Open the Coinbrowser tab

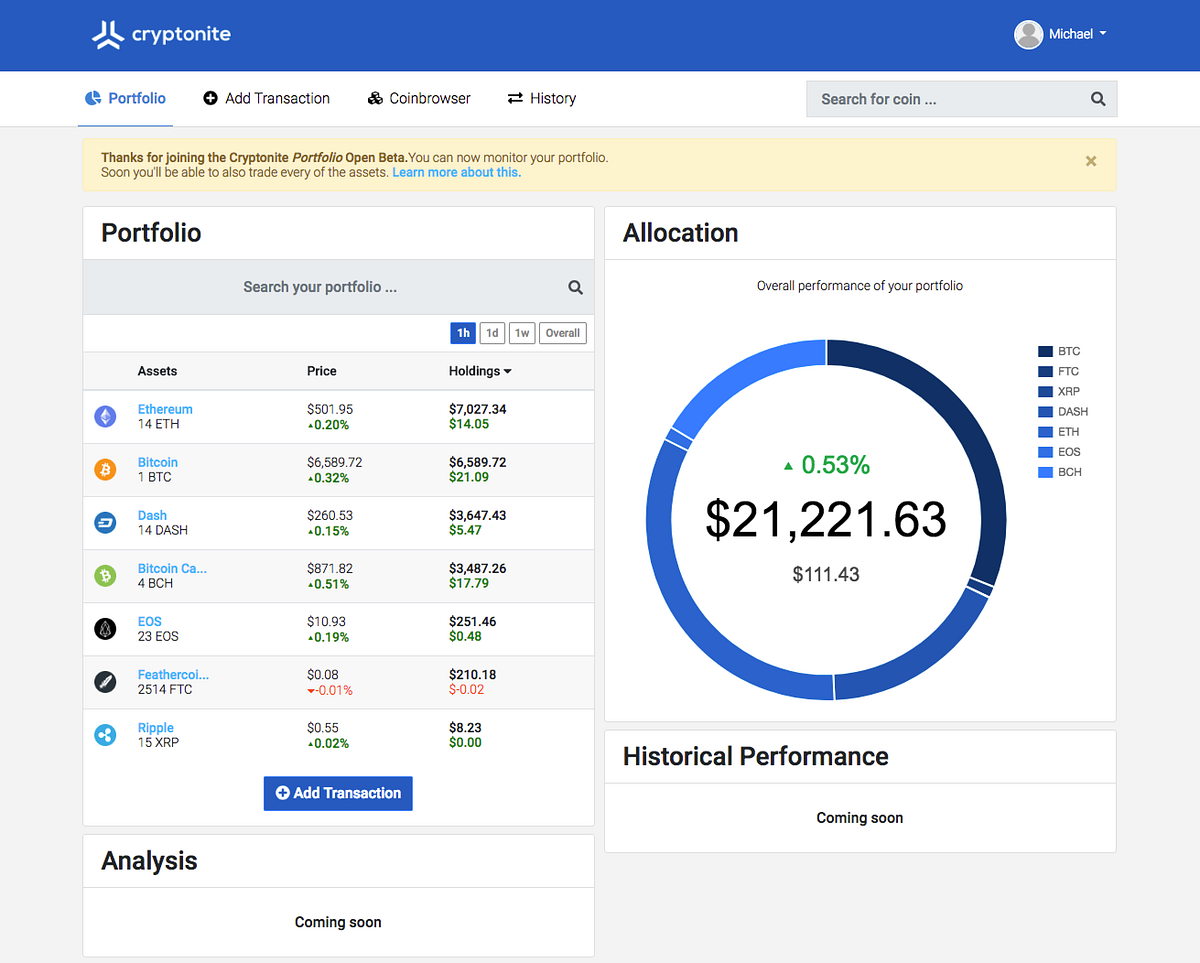pyautogui.click(x=419, y=98)
